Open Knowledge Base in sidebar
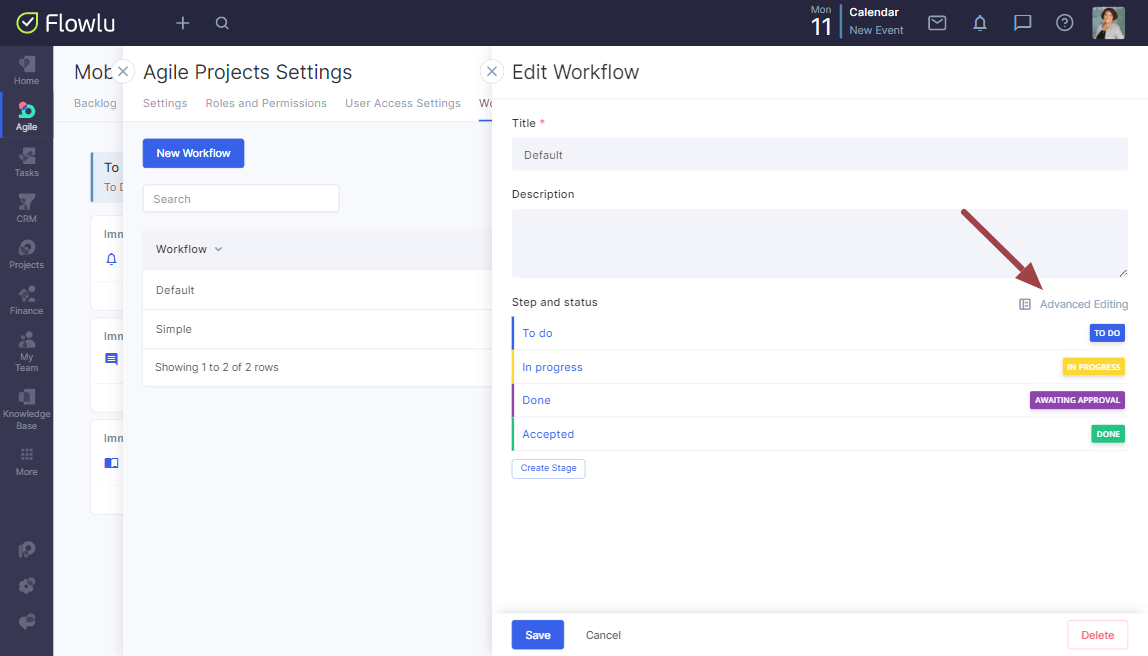1148x656 pixels. 26,408
